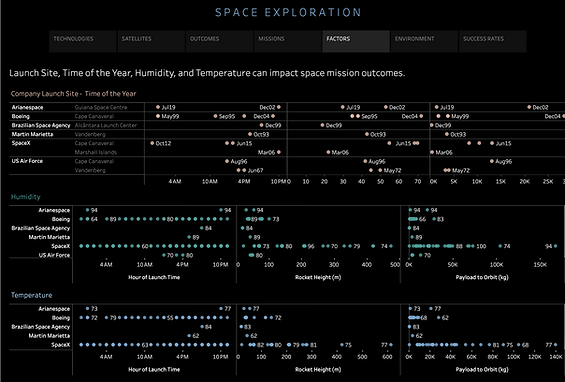The image size is (565, 382).
Task: Select the SpaceX humidity point labeled 88
Action: pos(453,246)
